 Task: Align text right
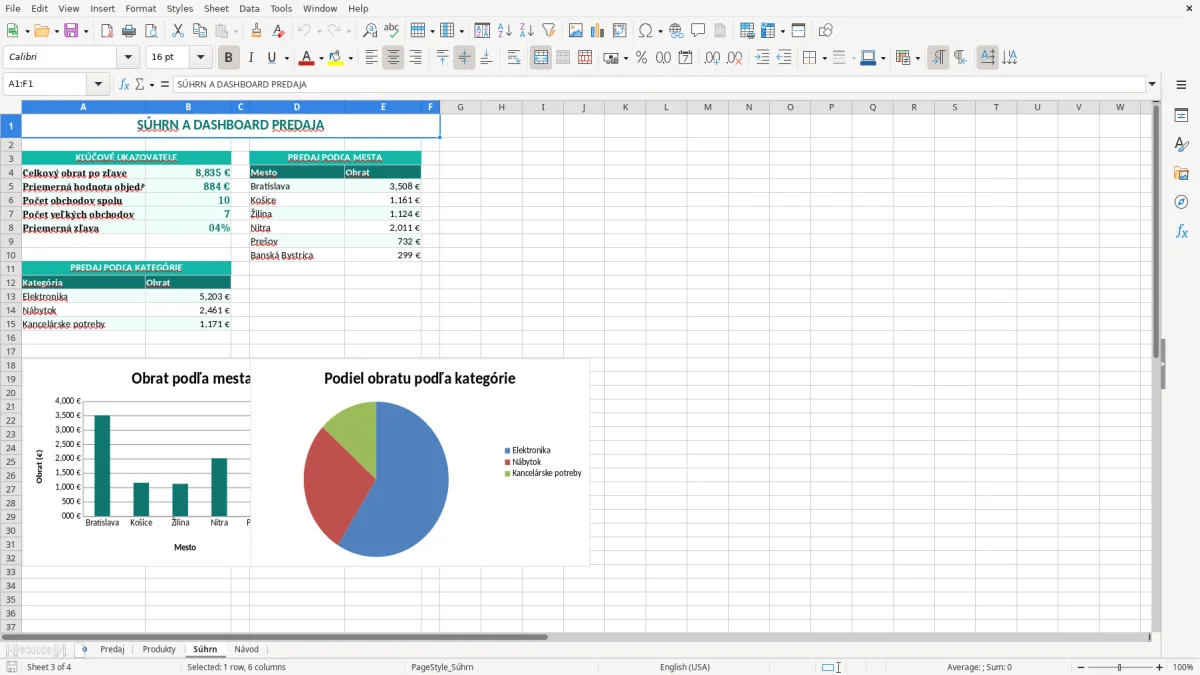click(x=416, y=58)
